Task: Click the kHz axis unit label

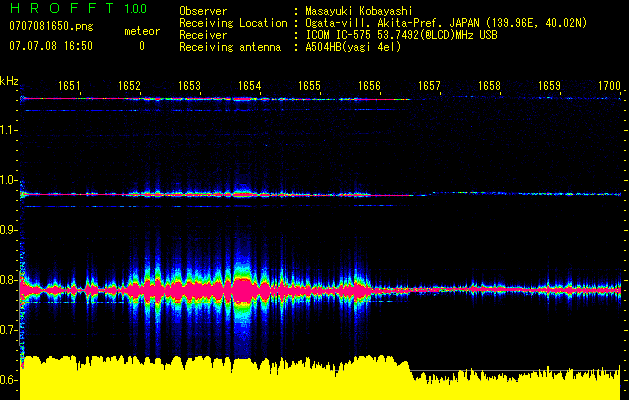Action: [x=9, y=81]
